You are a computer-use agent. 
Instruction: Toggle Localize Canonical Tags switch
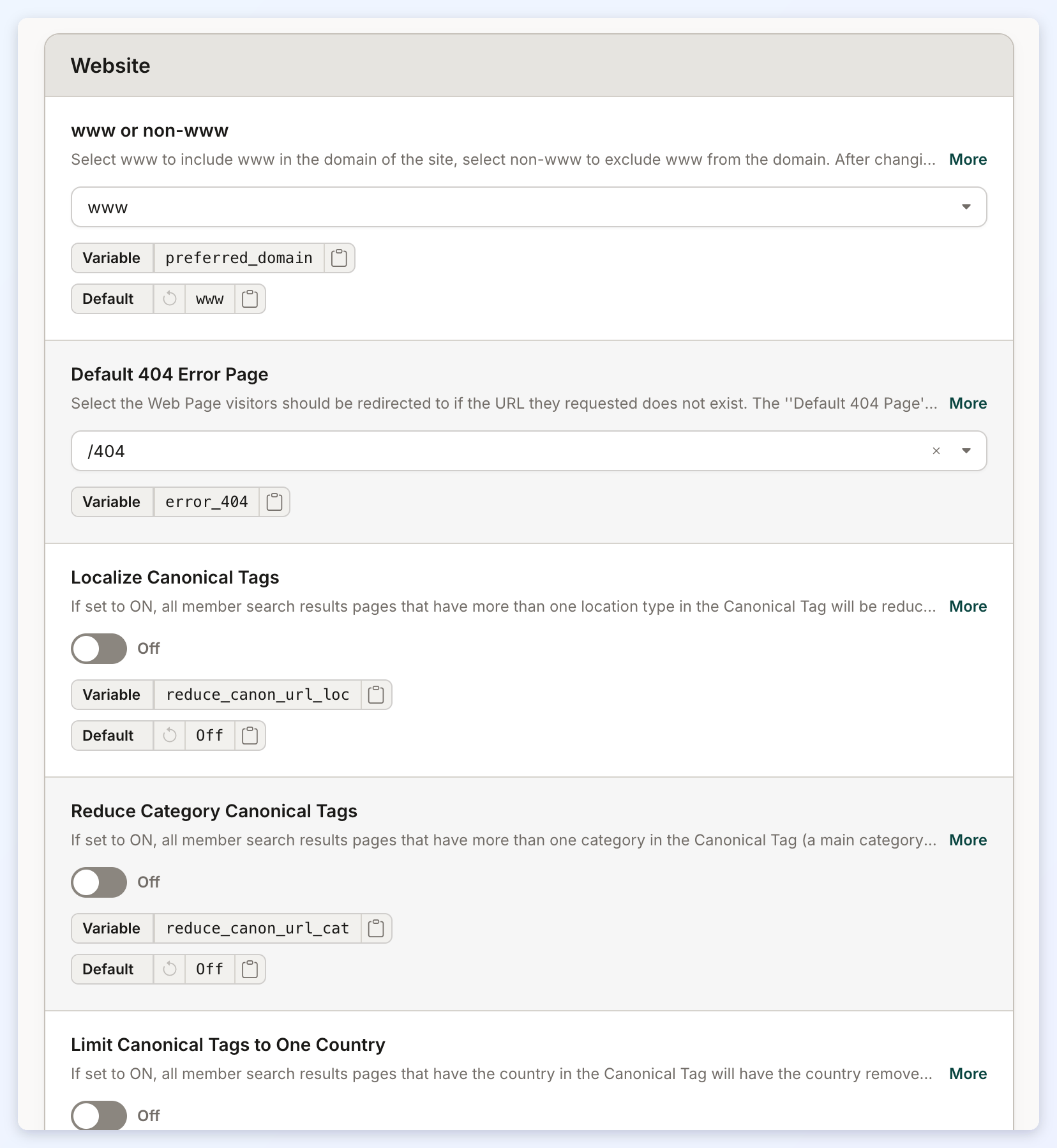pyautogui.click(x=99, y=649)
